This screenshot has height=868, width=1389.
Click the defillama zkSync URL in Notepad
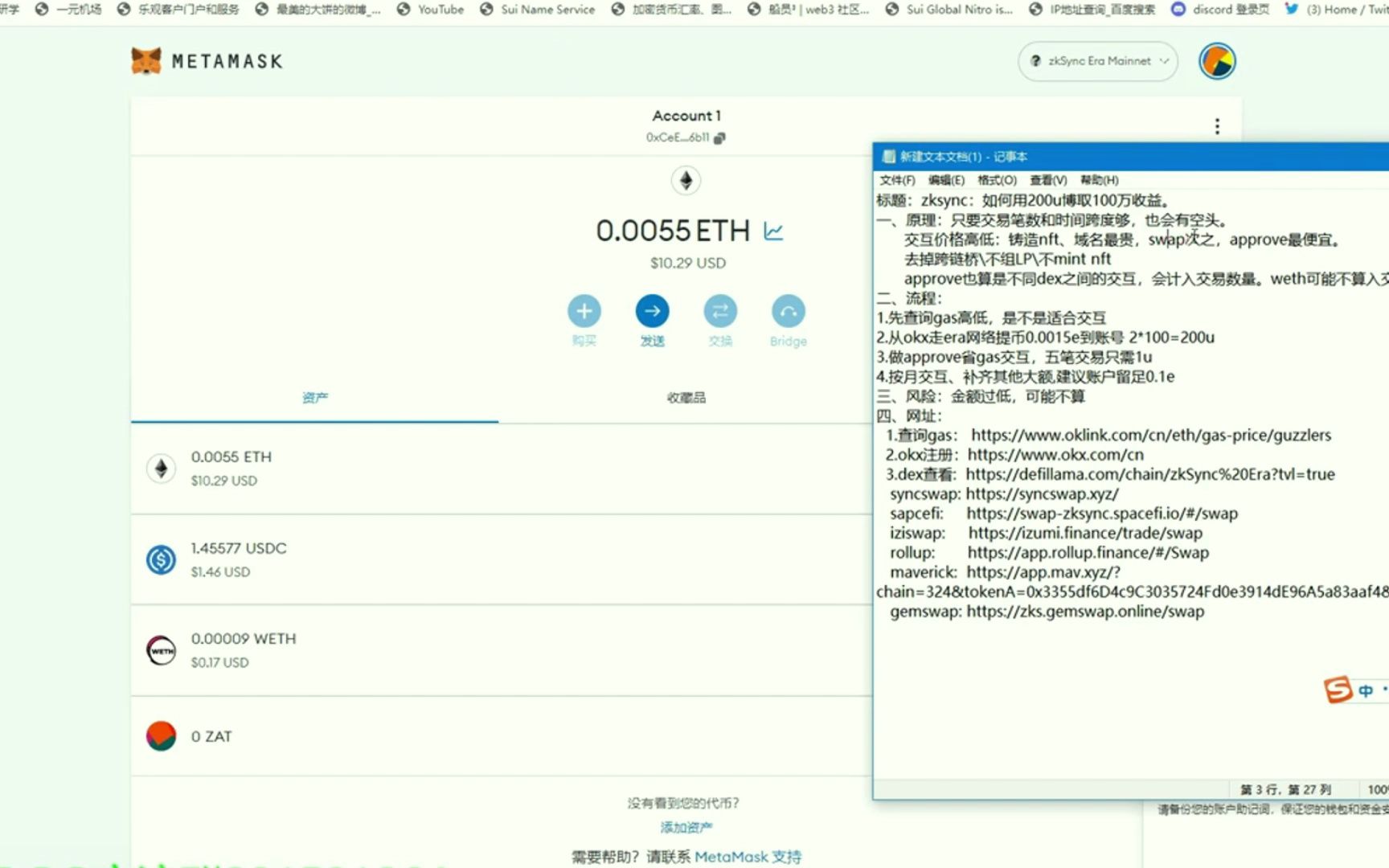[x=1150, y=474]
